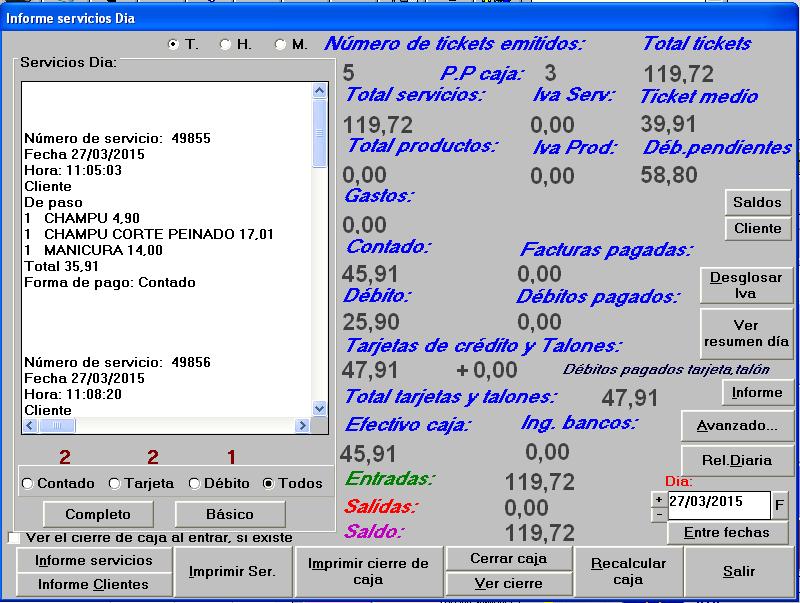The height and width of the screenshot is (603, 800).
Task: Click the Déb.pendientes value 58,80
Action: pyautogui.click(x=669, y=175)
